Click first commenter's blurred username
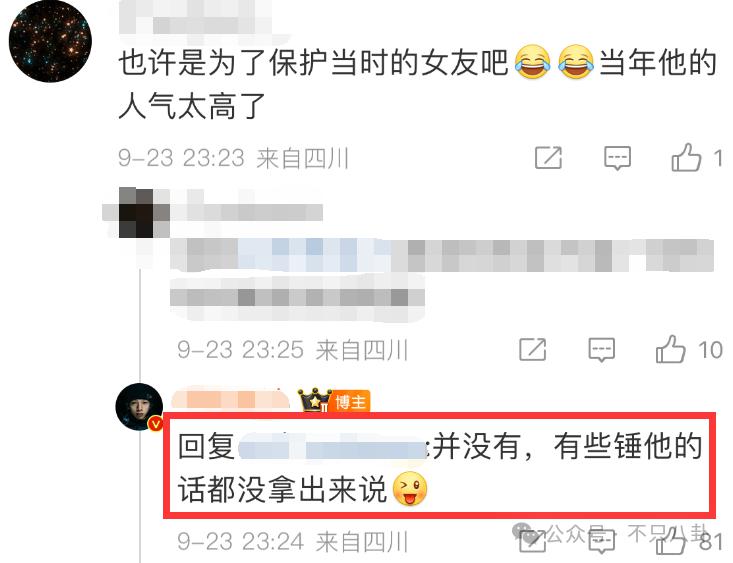 (x=196, y=19)
